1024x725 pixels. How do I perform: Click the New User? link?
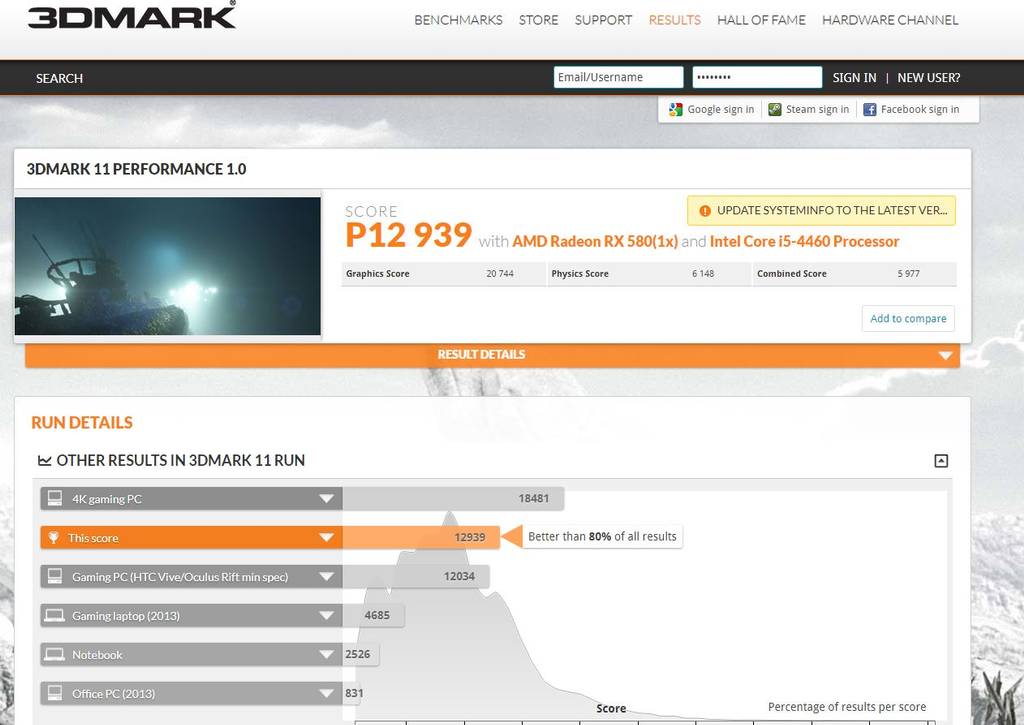929,78
